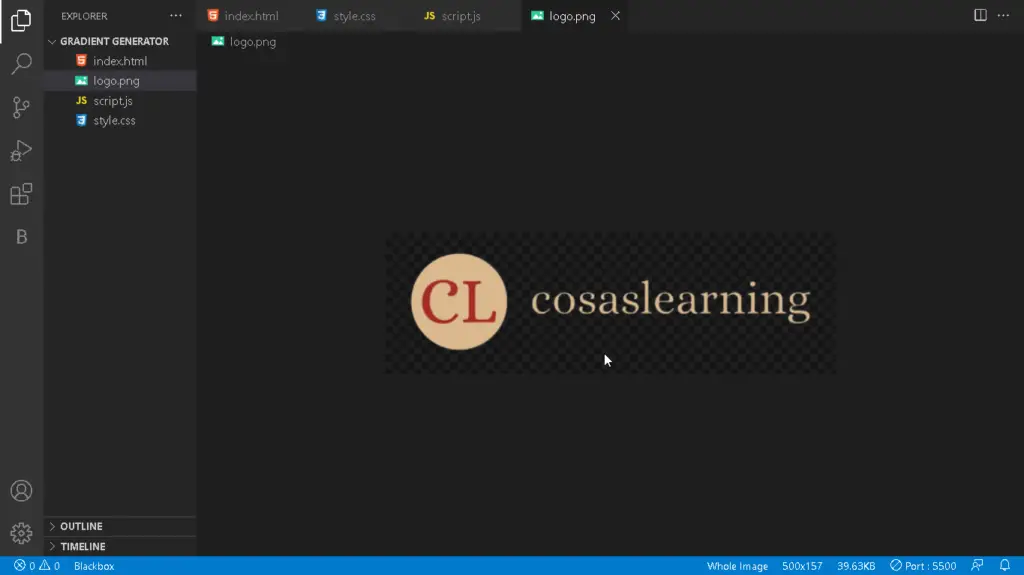Viewport: 1024px width, 575px height.
Task: Click the feedback icon in status bar
Action: coord(977,565)
